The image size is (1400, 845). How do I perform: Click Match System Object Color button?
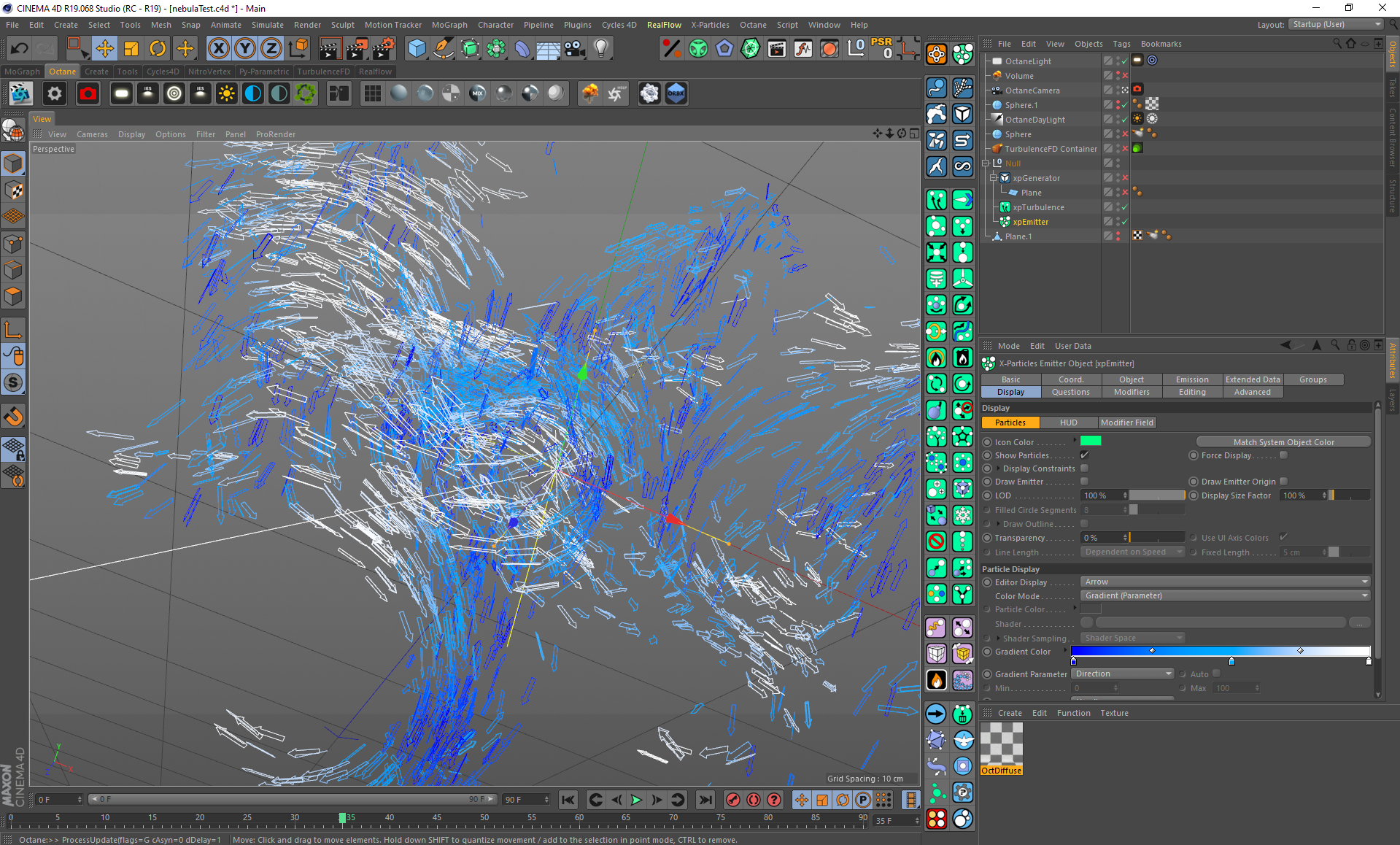(x=1284, y=442)
